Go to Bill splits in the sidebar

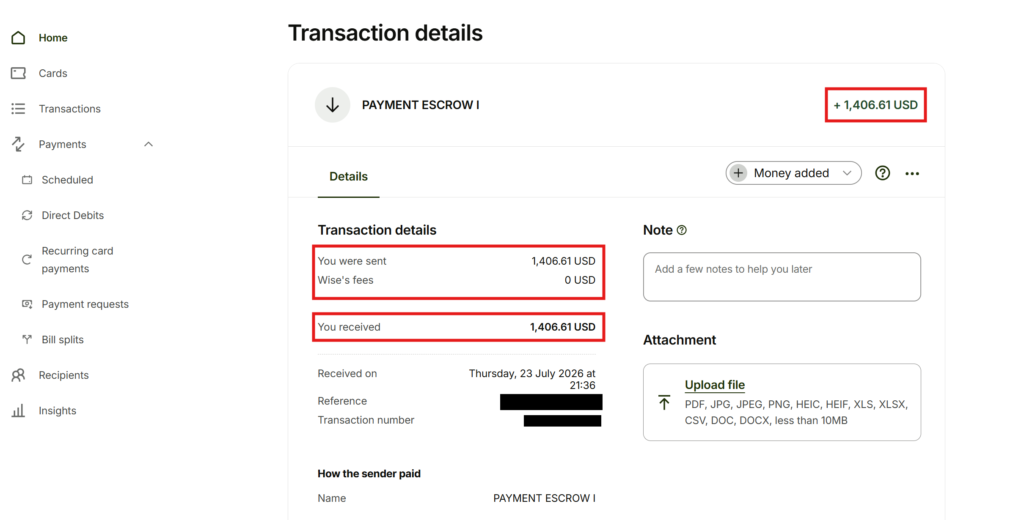pyautogui.click(x=63, y=340)
